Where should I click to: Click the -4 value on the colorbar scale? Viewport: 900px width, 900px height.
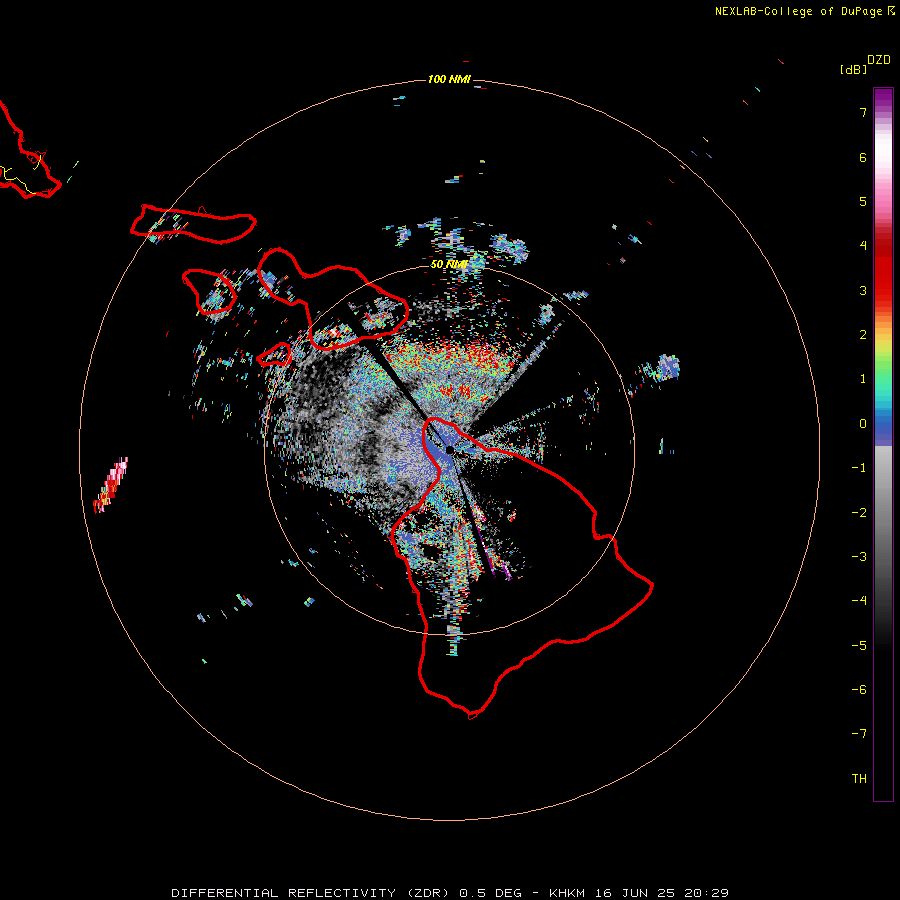click(x=859, y=601)
